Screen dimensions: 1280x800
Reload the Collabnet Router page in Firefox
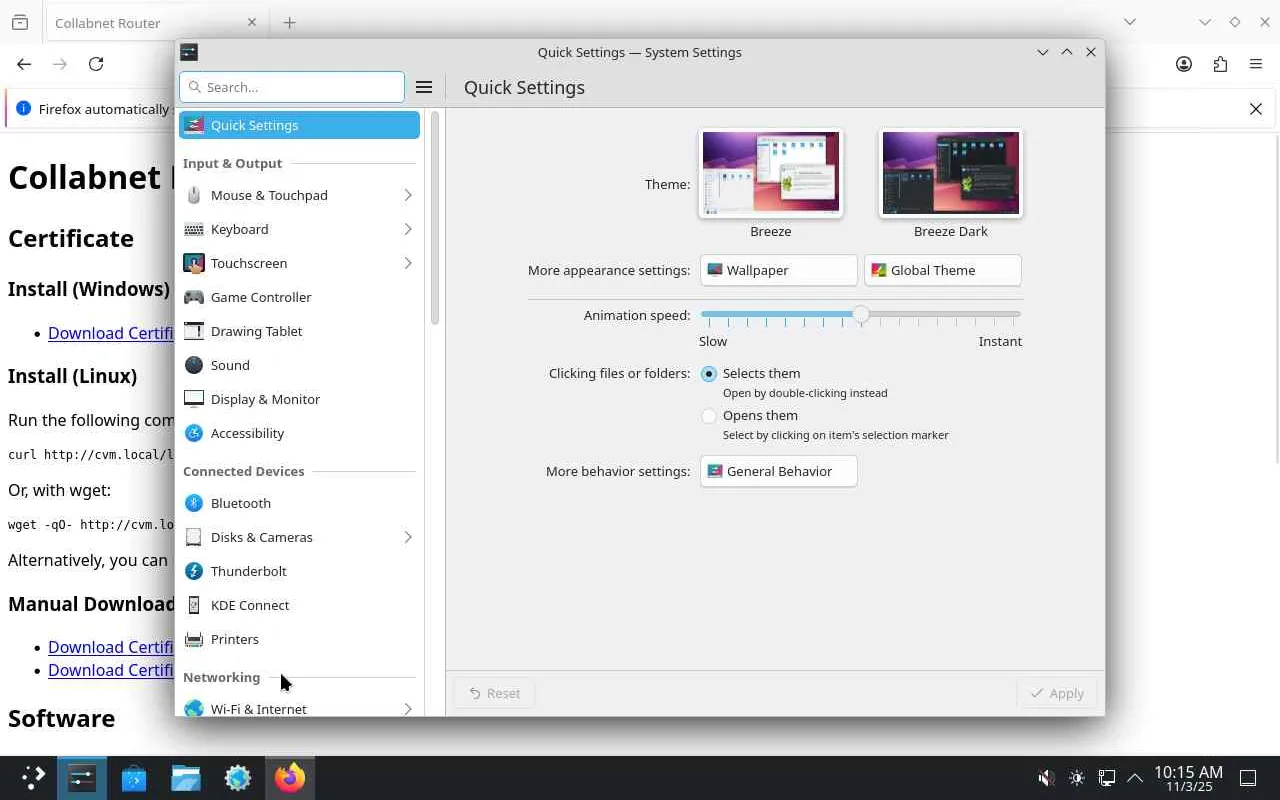(x=96, y=64)
